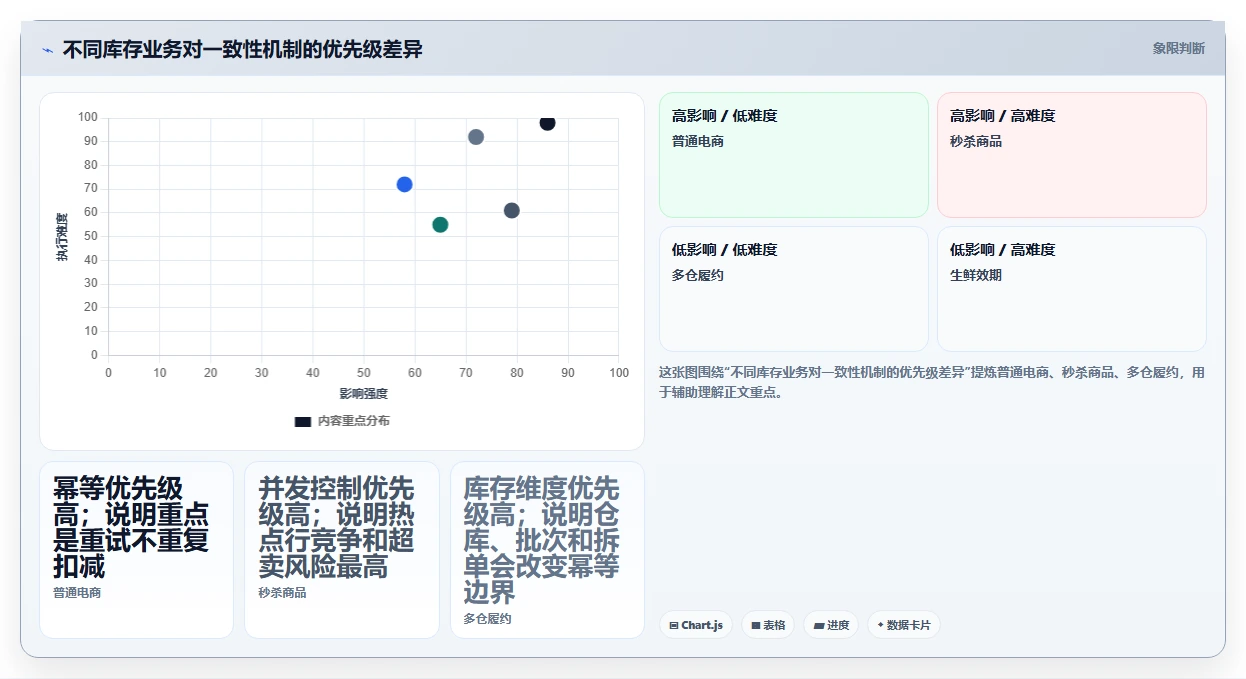Viewport: 1246px width, 679px height.
Task: Click the dark legend color box
Action: click(x=303, y=421)
